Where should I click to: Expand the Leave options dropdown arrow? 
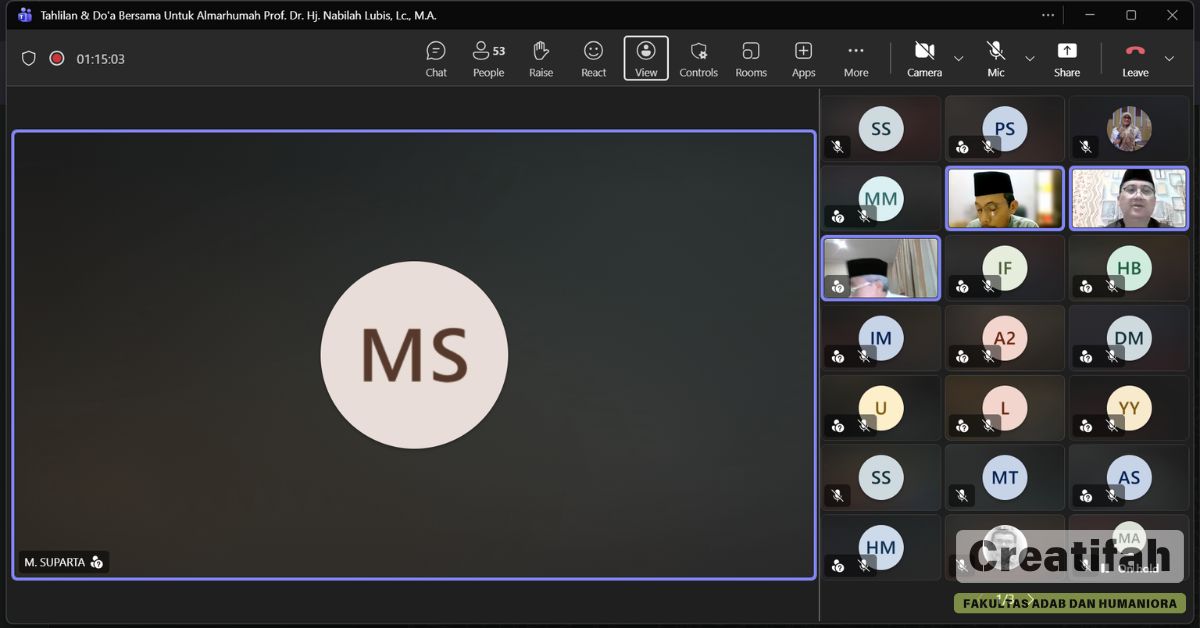[1169, 59]
